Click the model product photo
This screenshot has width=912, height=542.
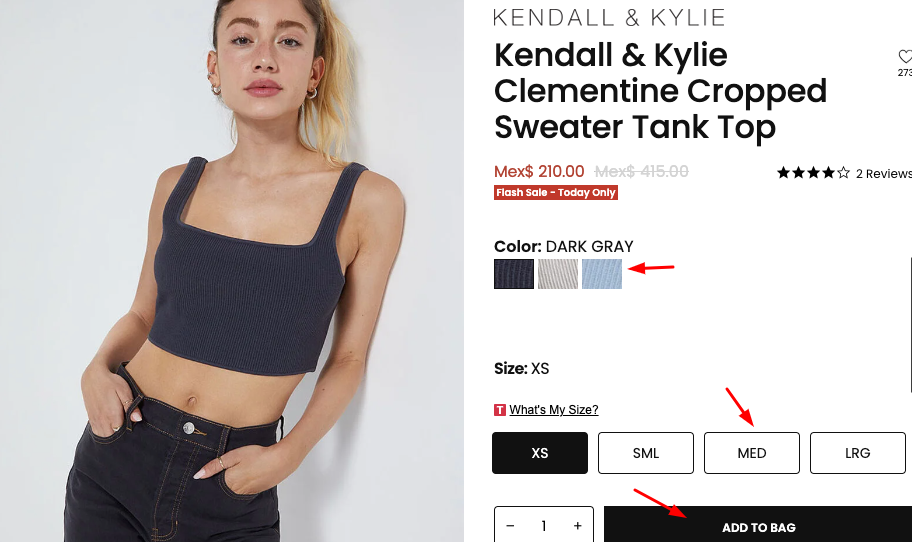pyautogui.click(x=232, y=271)
